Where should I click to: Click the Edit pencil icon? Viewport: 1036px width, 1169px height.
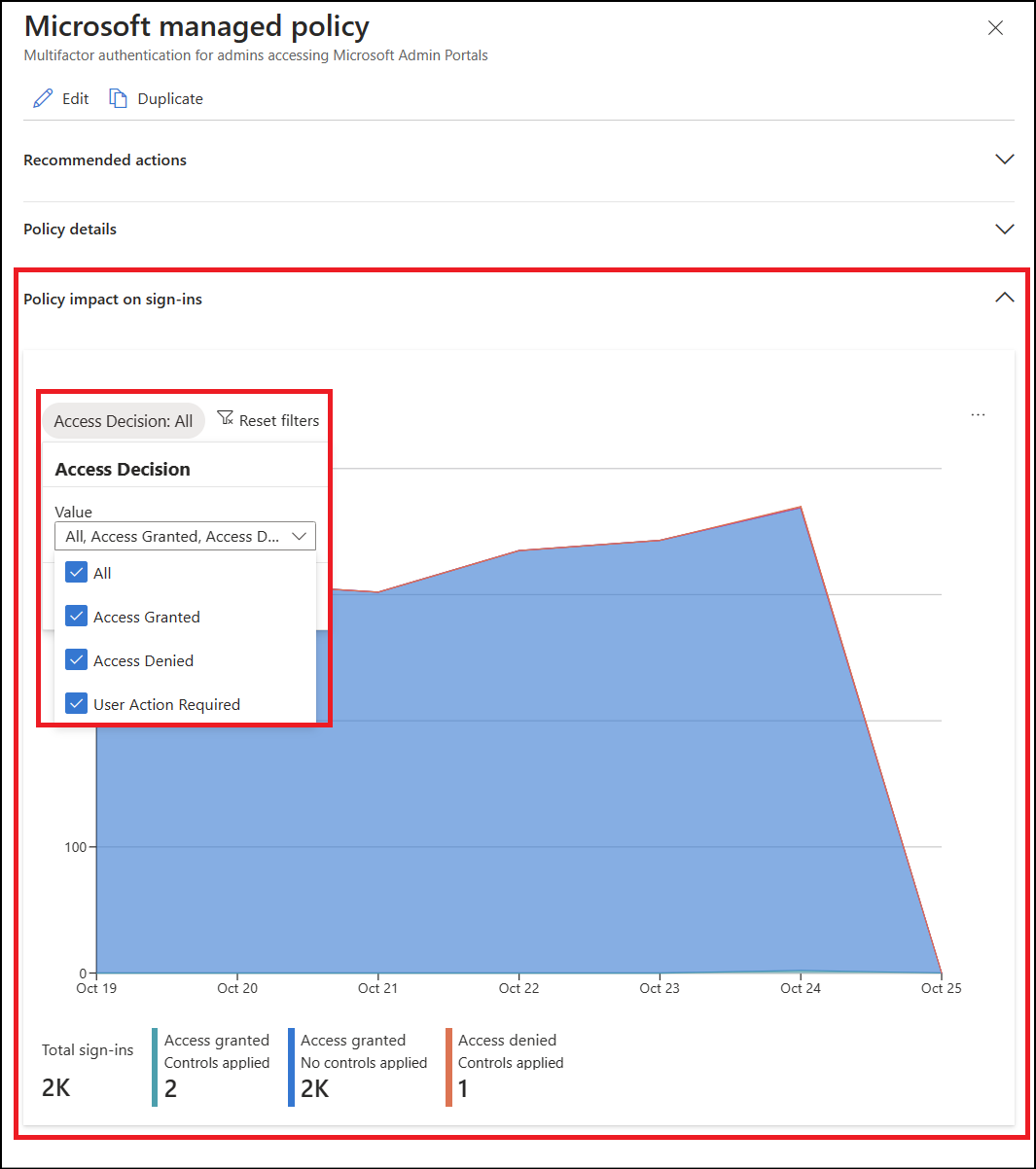[43, 98]
